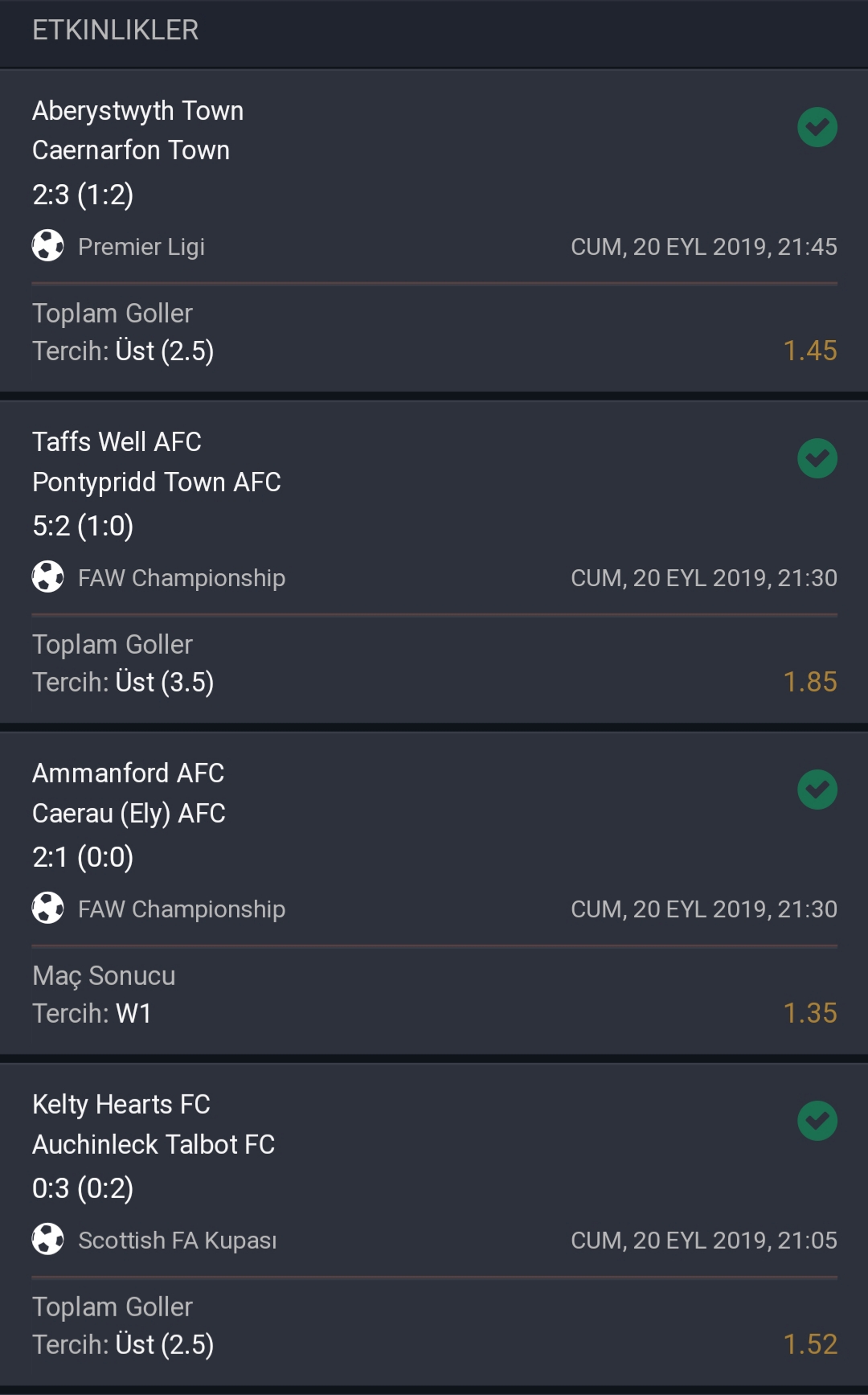Click the soccer ball icon in Taffs Well event
Image resolution: width=868 pixels, height=1395 pixels.
[x=48, y=577]
